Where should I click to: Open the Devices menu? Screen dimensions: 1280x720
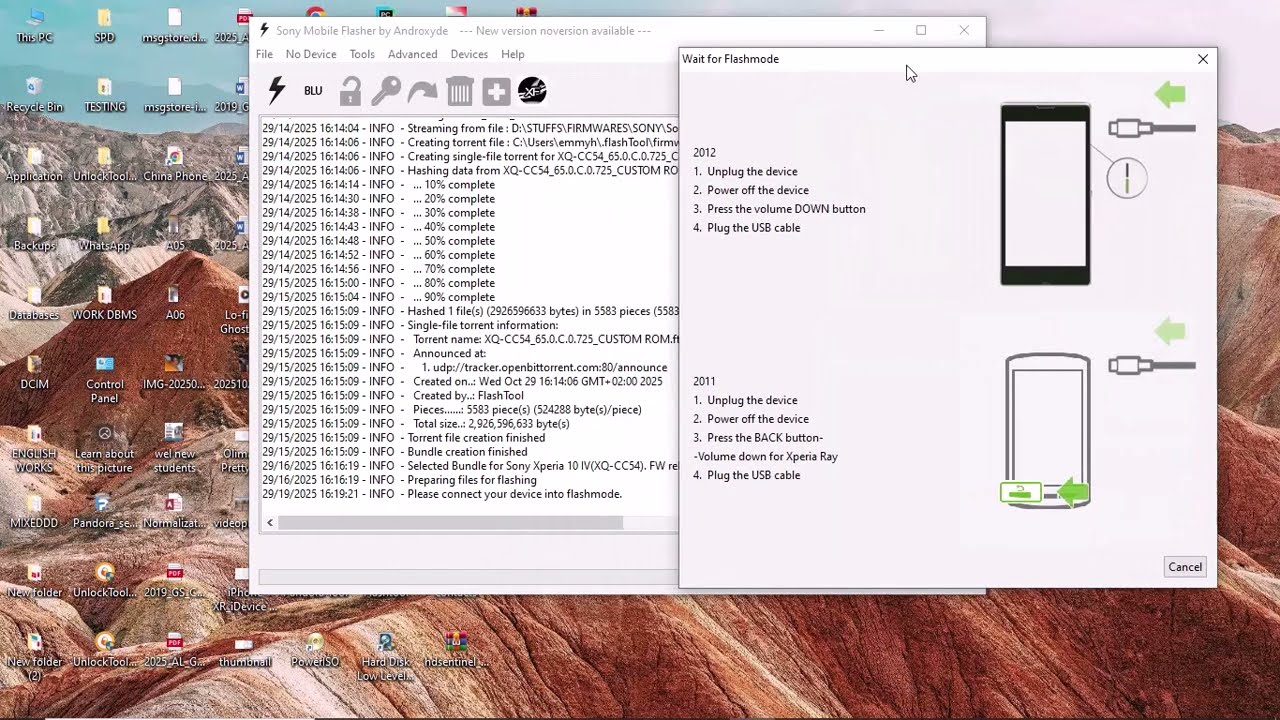469,54
